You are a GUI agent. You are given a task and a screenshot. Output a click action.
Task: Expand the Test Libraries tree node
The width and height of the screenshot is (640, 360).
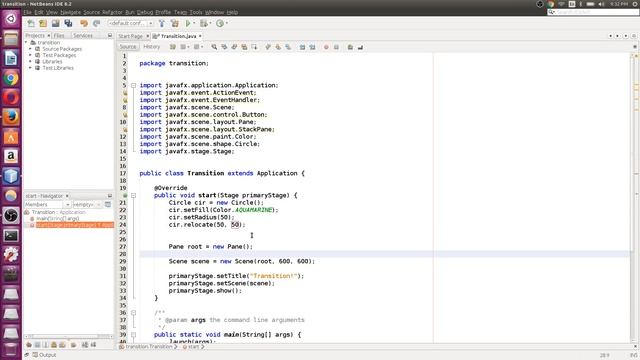tap(31, 68)
